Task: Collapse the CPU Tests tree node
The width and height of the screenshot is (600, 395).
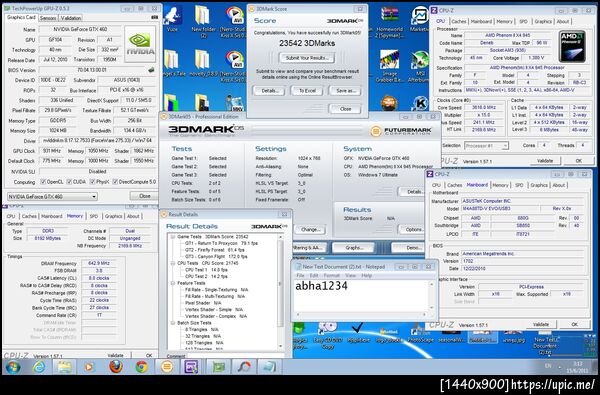Action: [x=173, y=263]
